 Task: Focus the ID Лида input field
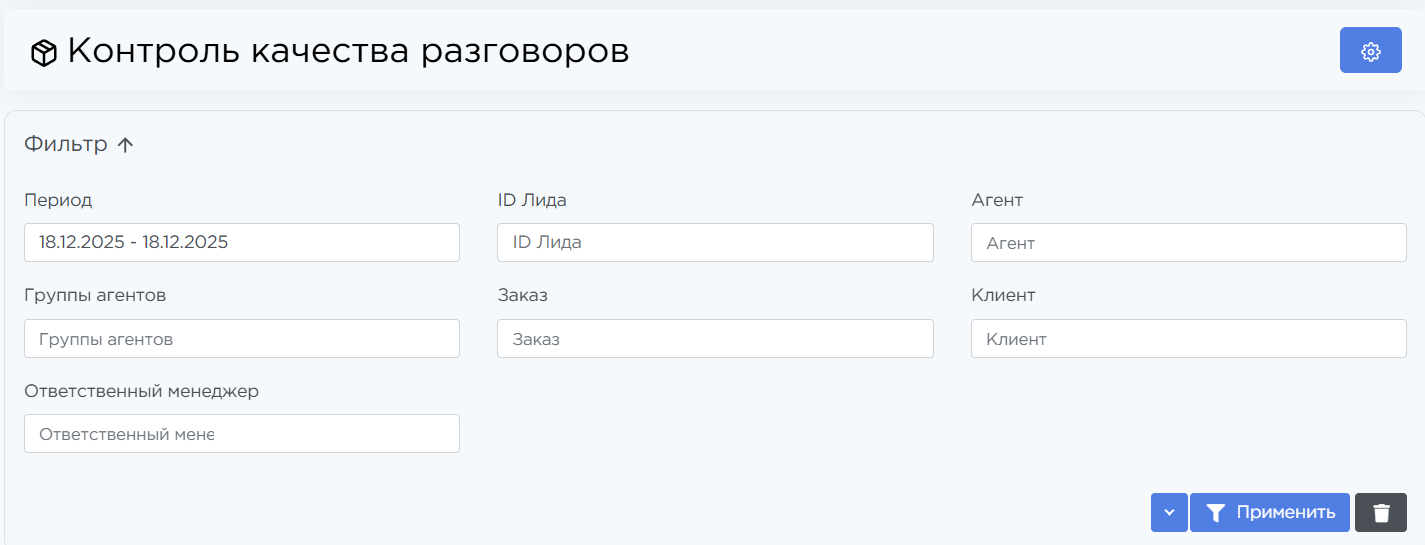714,242
